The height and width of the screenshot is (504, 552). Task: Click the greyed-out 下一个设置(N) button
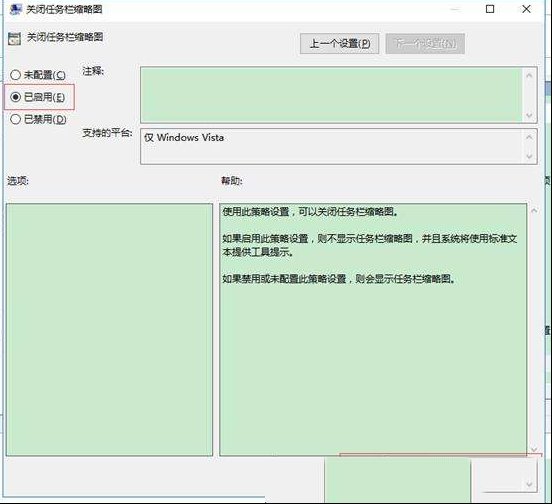pyautogui.click(x=425, y=44)
